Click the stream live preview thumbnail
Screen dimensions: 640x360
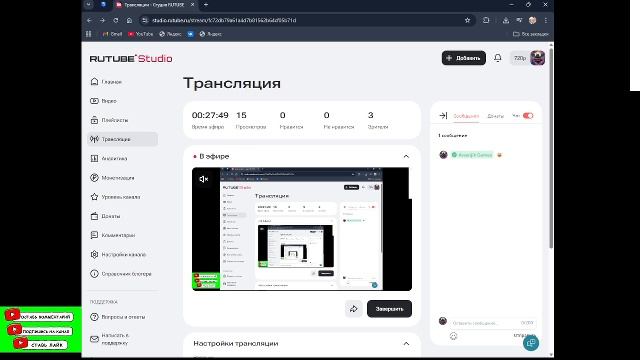coord(302,229)
